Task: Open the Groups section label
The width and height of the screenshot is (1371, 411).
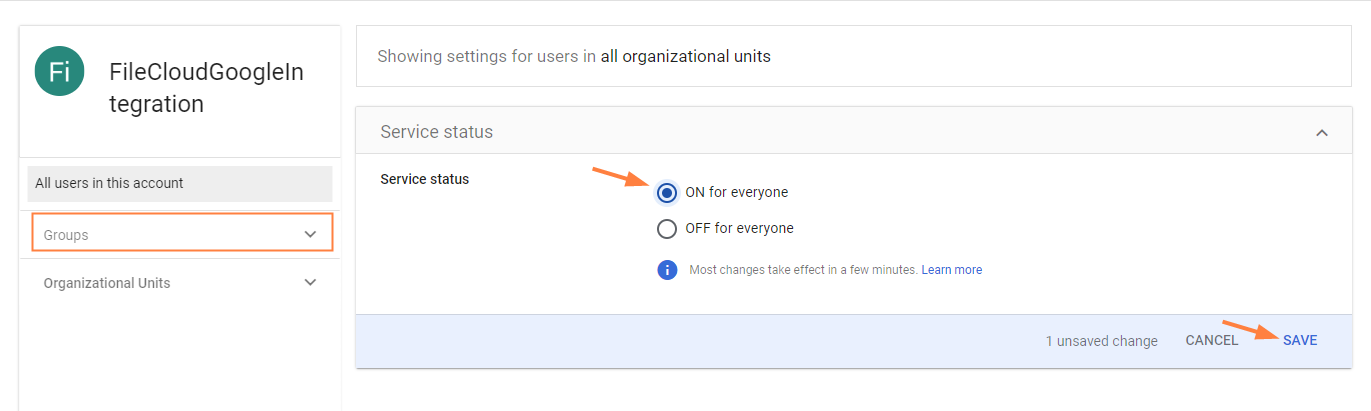Action: (66, 235)
